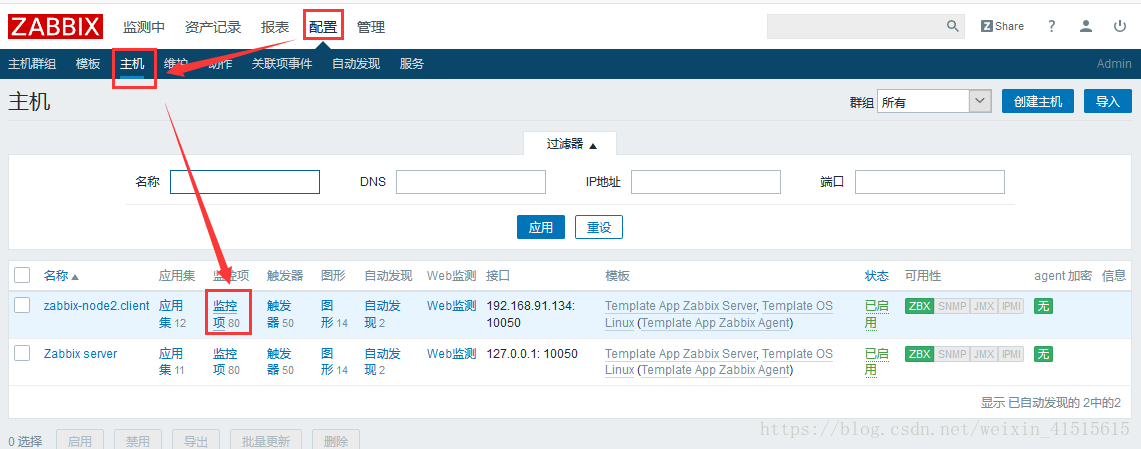Click the 192.168.91.134: 10050 interface text

(532, 314)
